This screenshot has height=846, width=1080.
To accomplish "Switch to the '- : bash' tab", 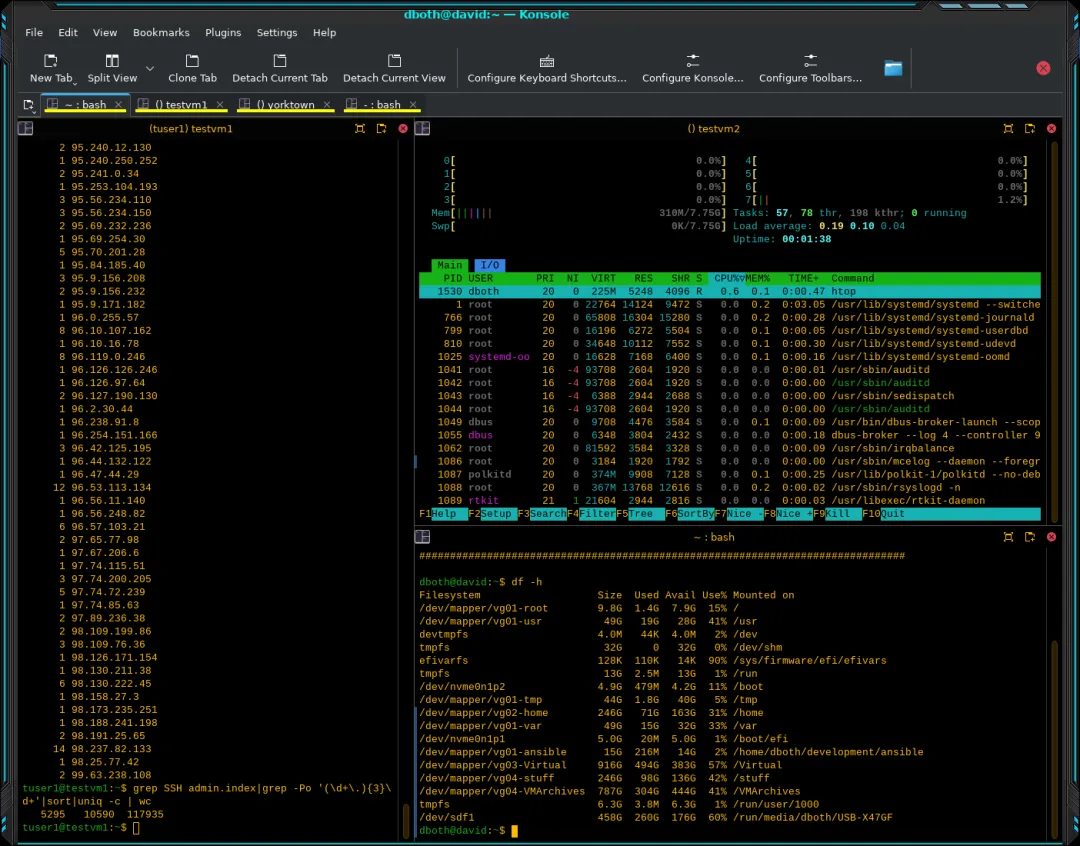I will click(382, 105).
